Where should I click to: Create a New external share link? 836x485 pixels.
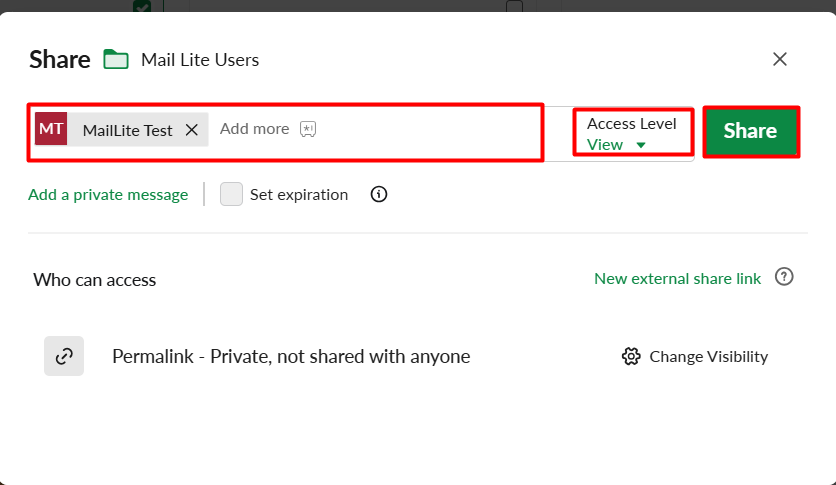pos(677,278)
